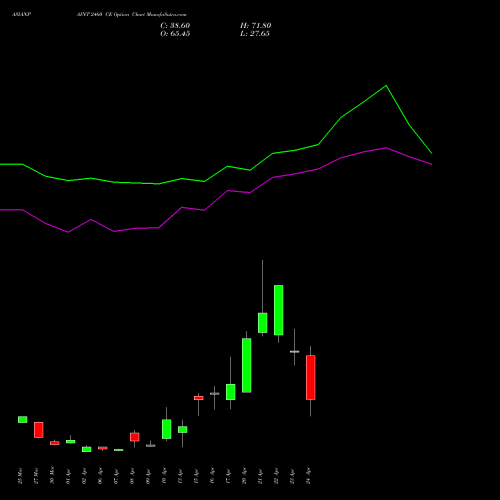This screenshot has width=500, height=500.
Task: Click the close value C: 38.60
Action: pos(175,26)
